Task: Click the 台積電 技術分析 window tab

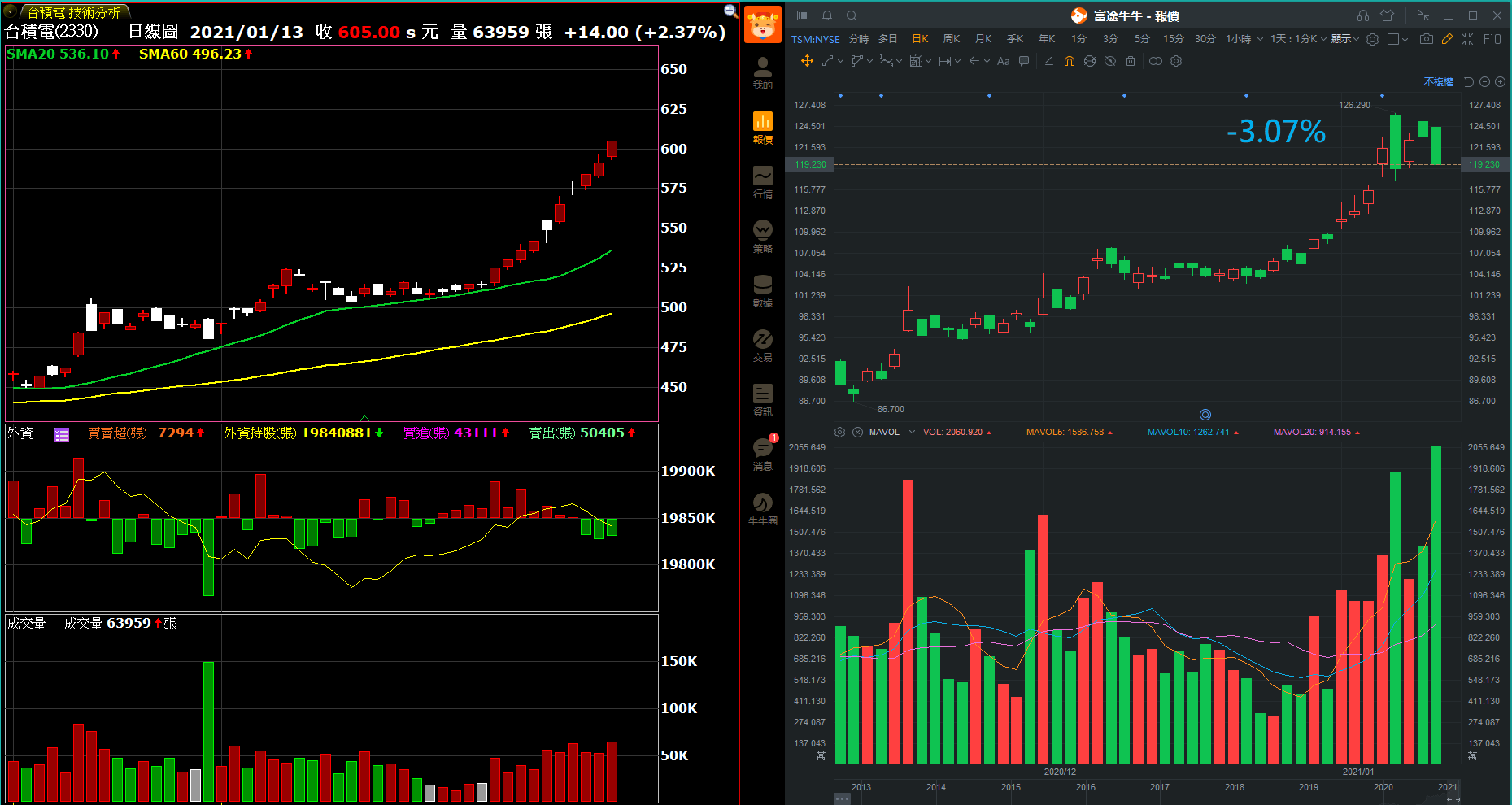Action: point(73,12)
